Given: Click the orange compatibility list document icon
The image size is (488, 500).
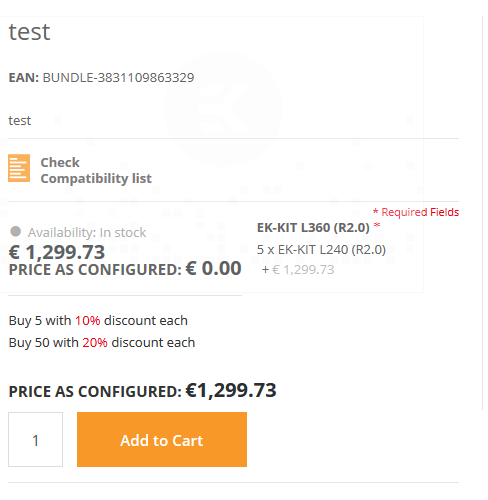Looking at the screenshot, I should pos(19,168).
